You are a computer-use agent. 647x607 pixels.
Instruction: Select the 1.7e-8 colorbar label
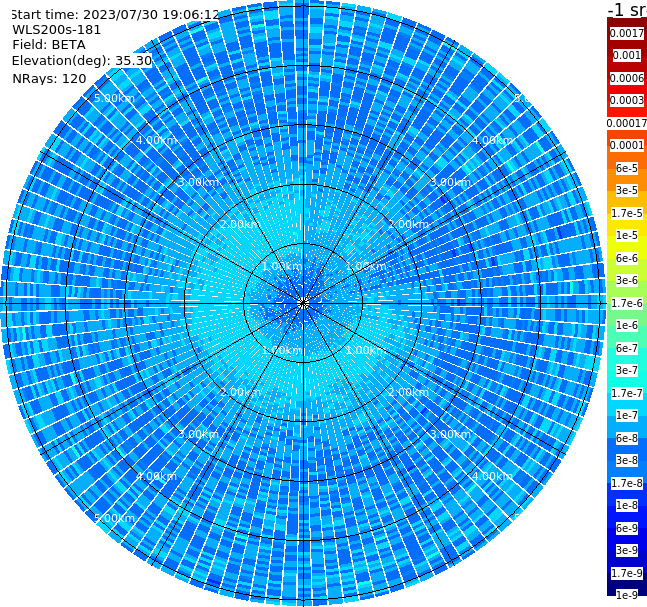coord(627,483)
